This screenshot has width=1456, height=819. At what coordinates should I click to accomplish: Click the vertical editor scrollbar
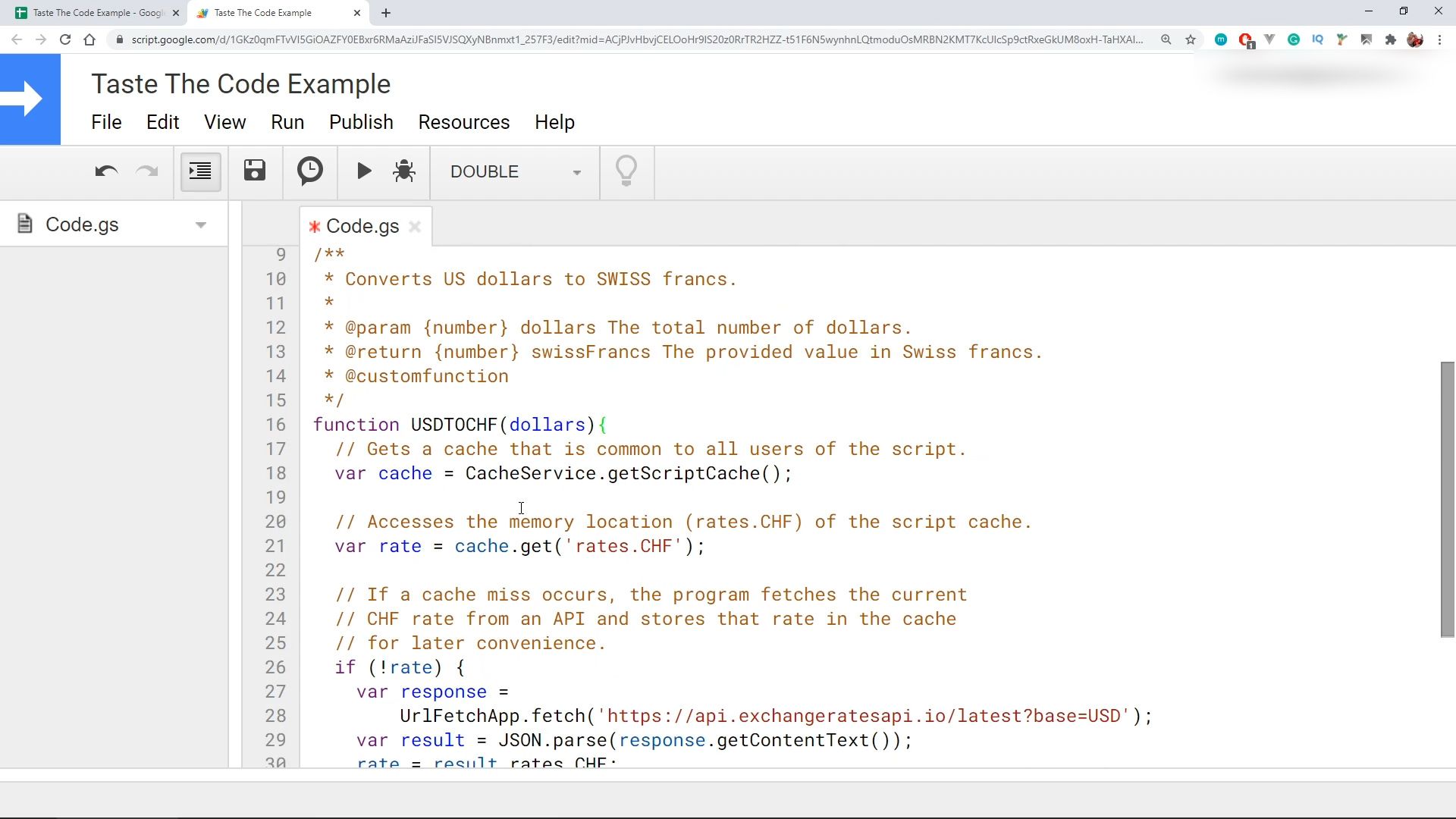[x=1447, y=500]
